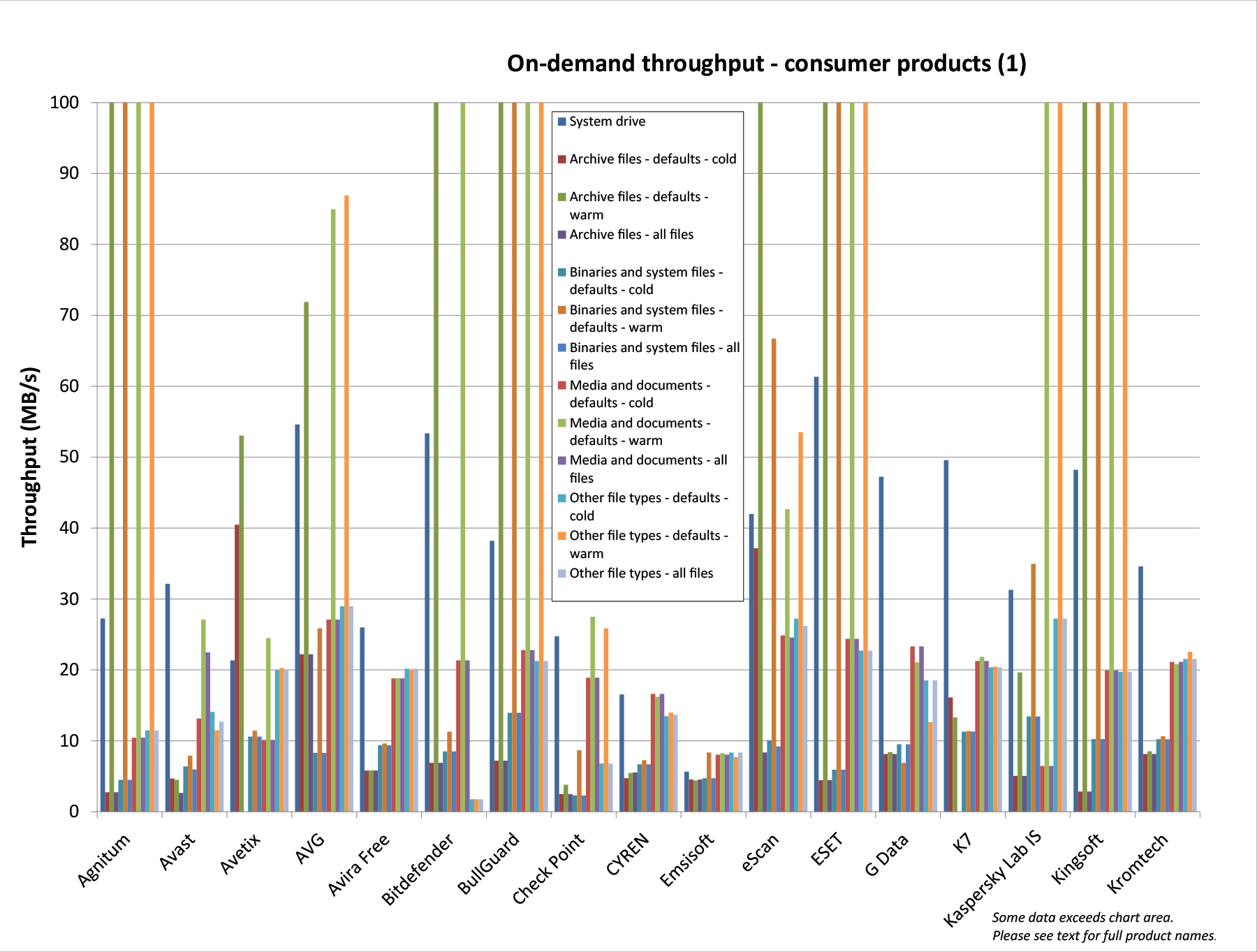This screenshot has width=1257, height=952.
Task: Click the 50 value on the y-axis
Action: point(69,457)
